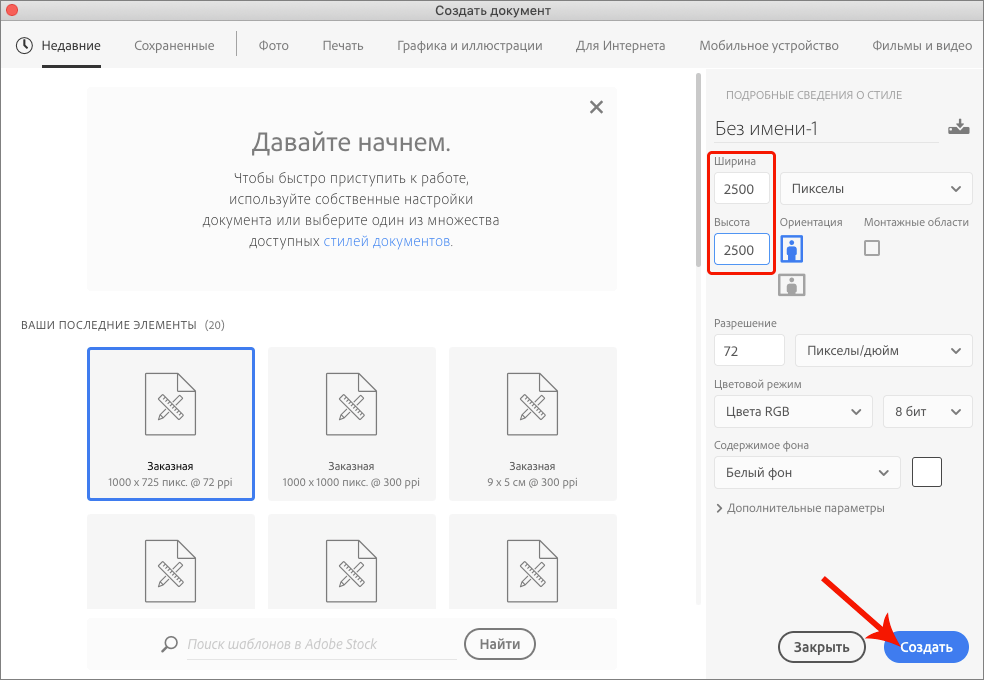Open the Фильмы и видео tab
Screen dimensions: 984x680
click(921, 45)
